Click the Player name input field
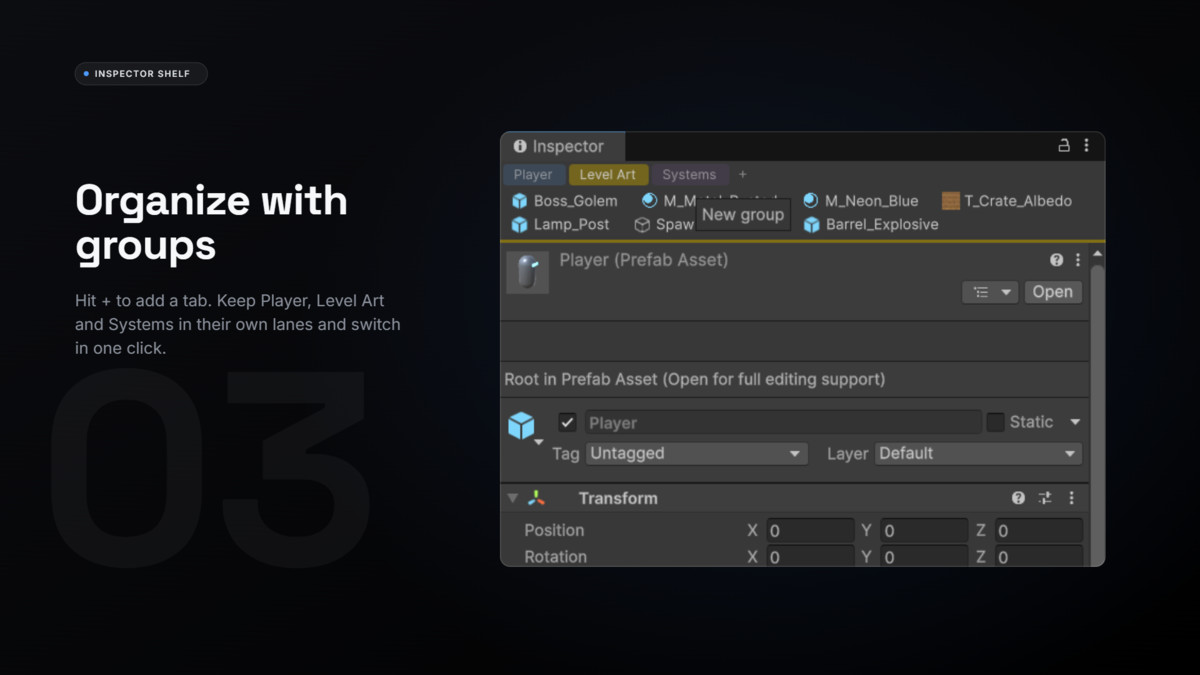The height and width of the screenshot is (675, 1200). pyautogui.click(x=782, y=422)
